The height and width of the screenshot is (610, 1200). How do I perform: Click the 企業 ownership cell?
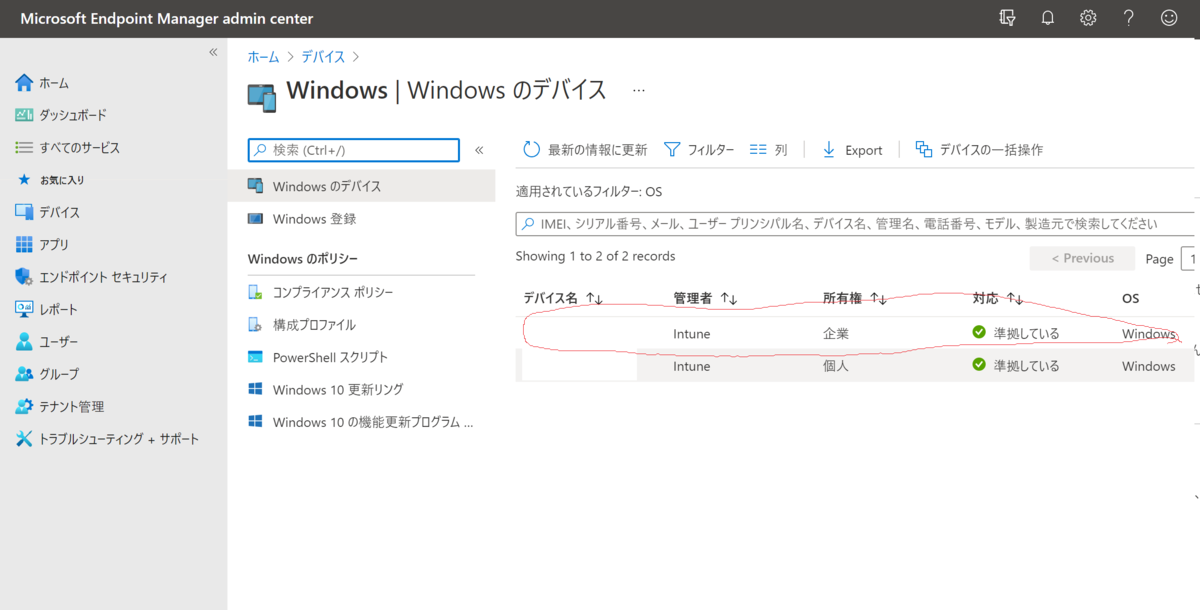point(836,334)
